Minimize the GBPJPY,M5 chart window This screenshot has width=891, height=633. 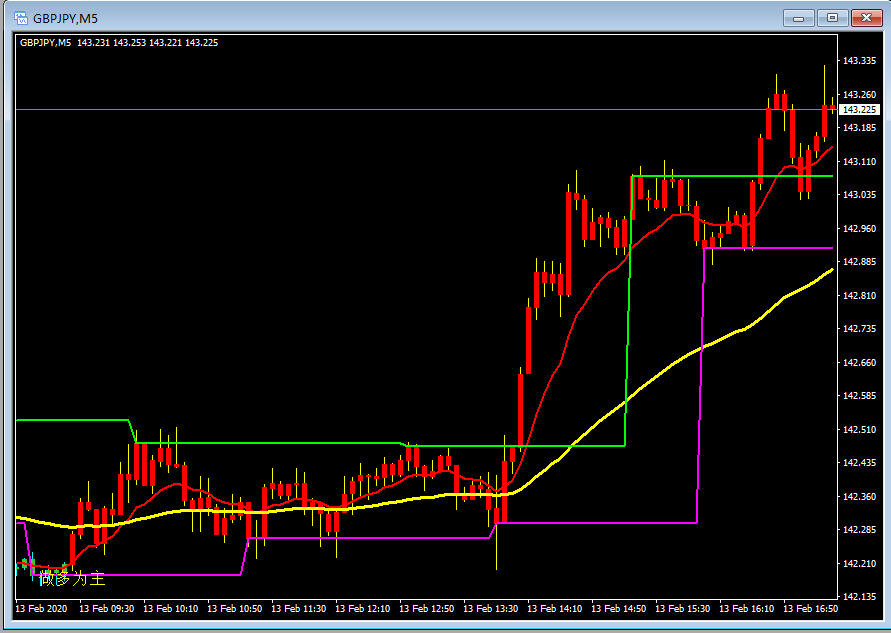tap(799, 17)
